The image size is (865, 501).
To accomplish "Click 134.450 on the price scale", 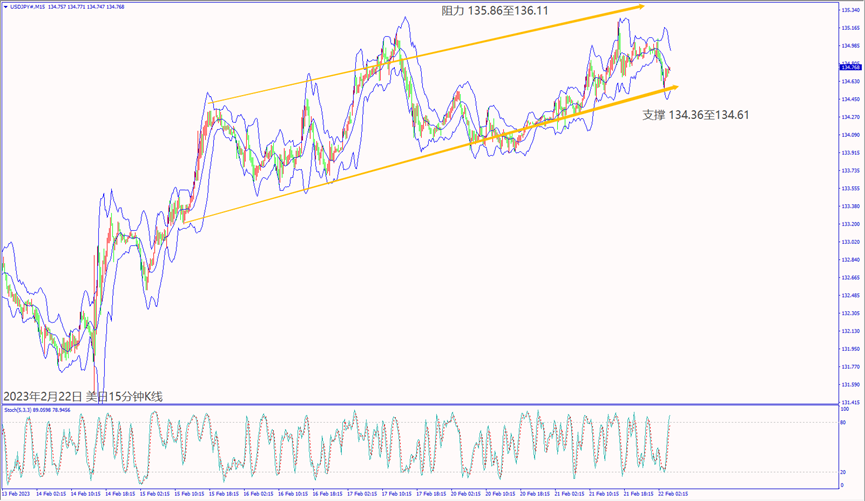I will click(848, 99).
